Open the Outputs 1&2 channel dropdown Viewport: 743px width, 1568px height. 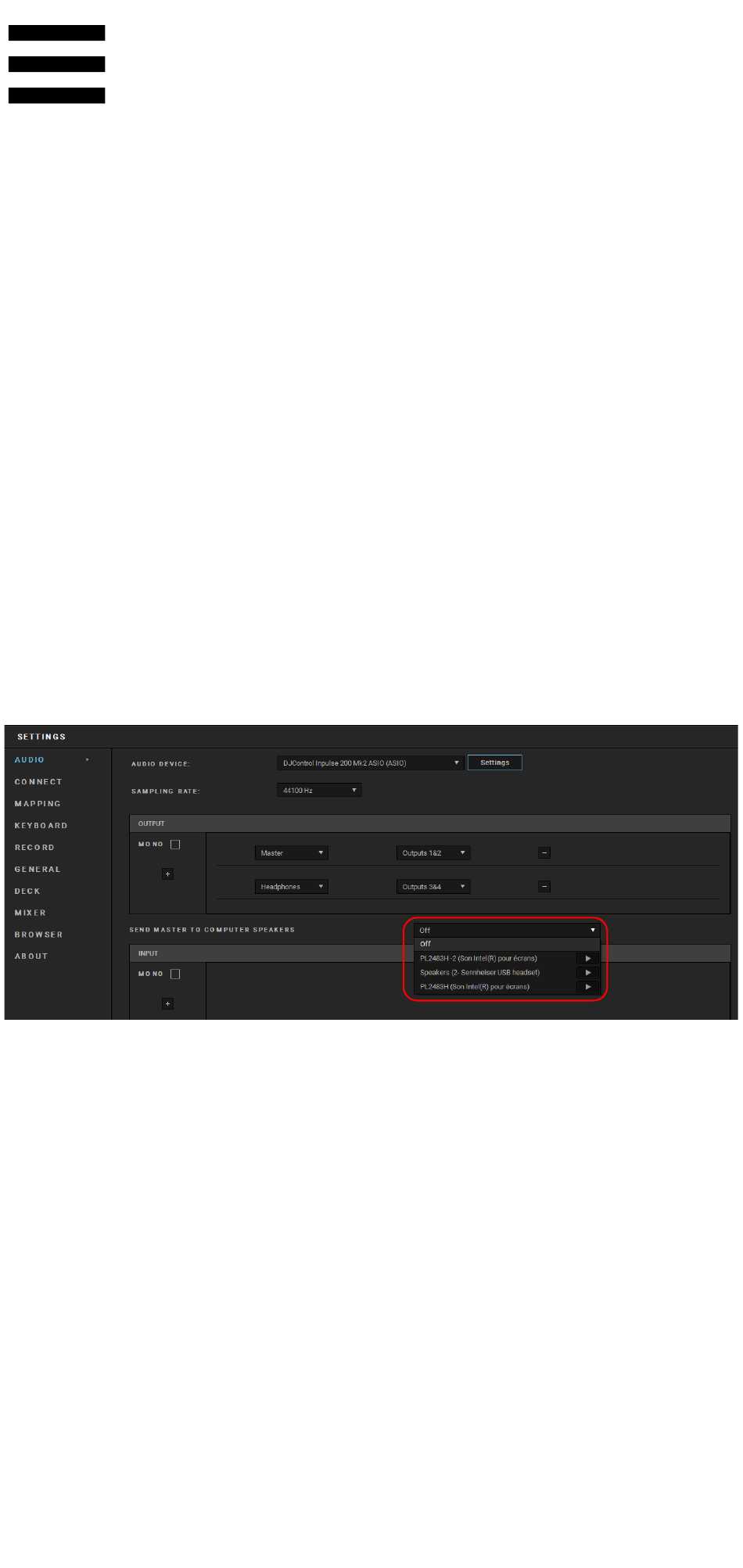[x=433, y=853]
